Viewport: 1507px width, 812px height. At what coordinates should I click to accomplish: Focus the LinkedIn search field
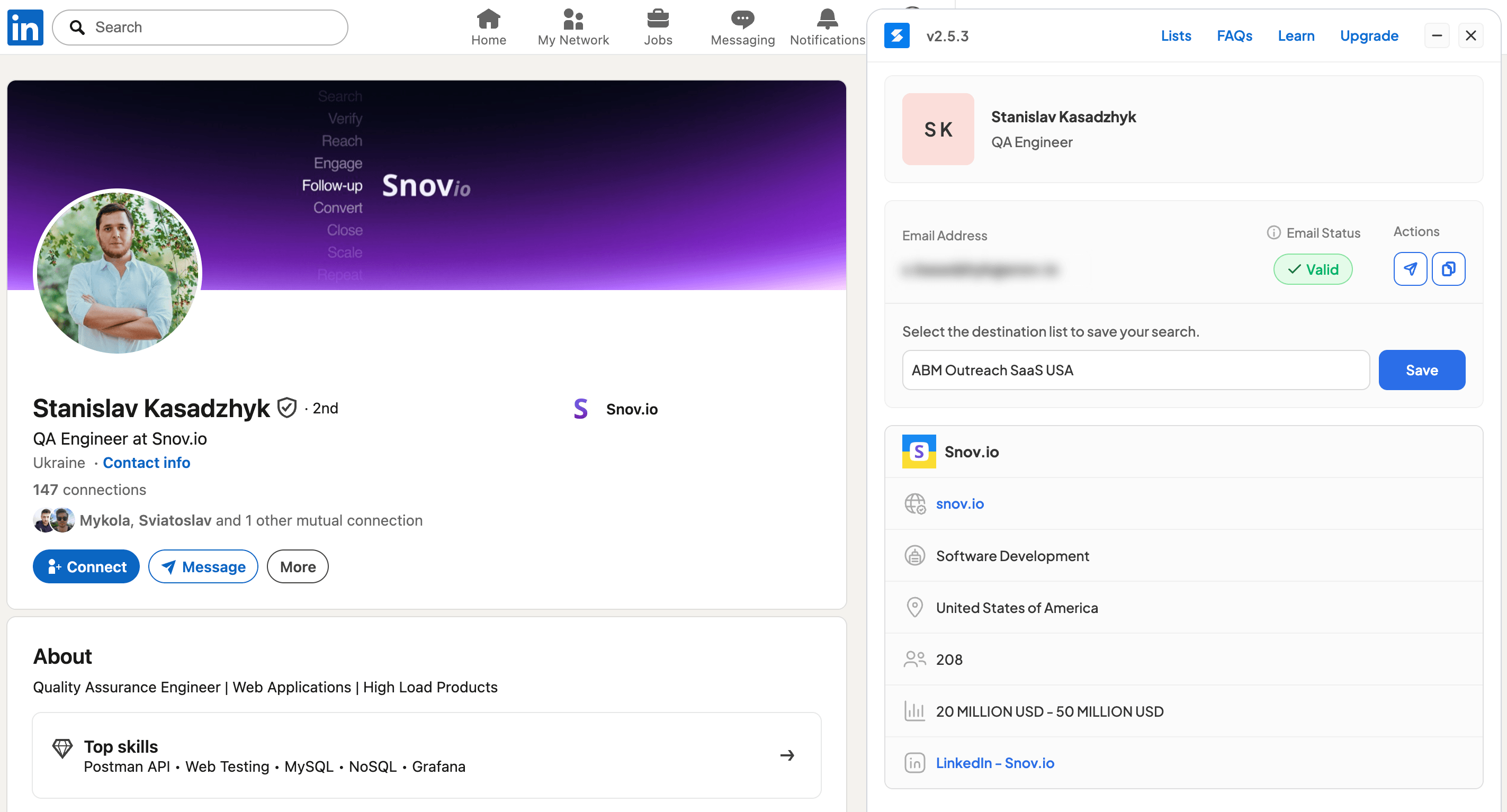tap(200, 27)
